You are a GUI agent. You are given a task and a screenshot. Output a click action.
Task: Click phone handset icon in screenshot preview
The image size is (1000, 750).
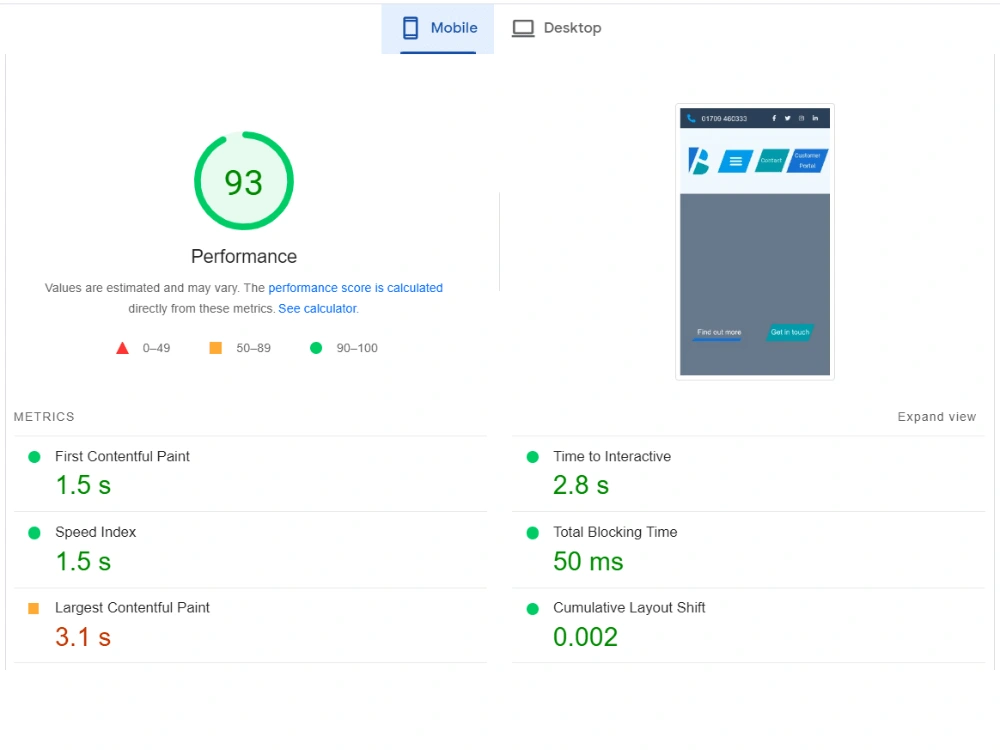pyautogui.click(x=691, y=118)
